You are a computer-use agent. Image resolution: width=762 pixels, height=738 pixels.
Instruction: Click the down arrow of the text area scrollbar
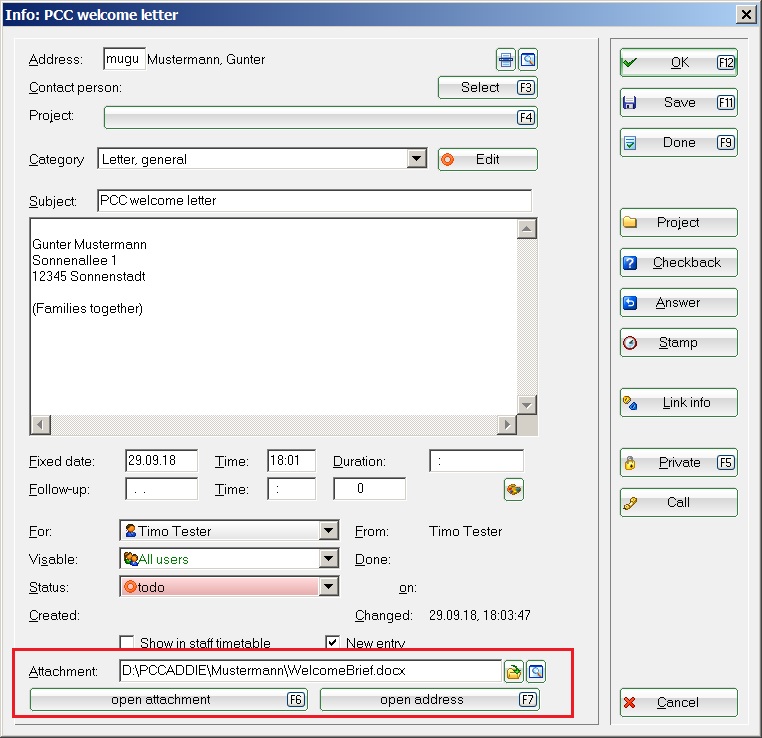click(x=527, y=404)
